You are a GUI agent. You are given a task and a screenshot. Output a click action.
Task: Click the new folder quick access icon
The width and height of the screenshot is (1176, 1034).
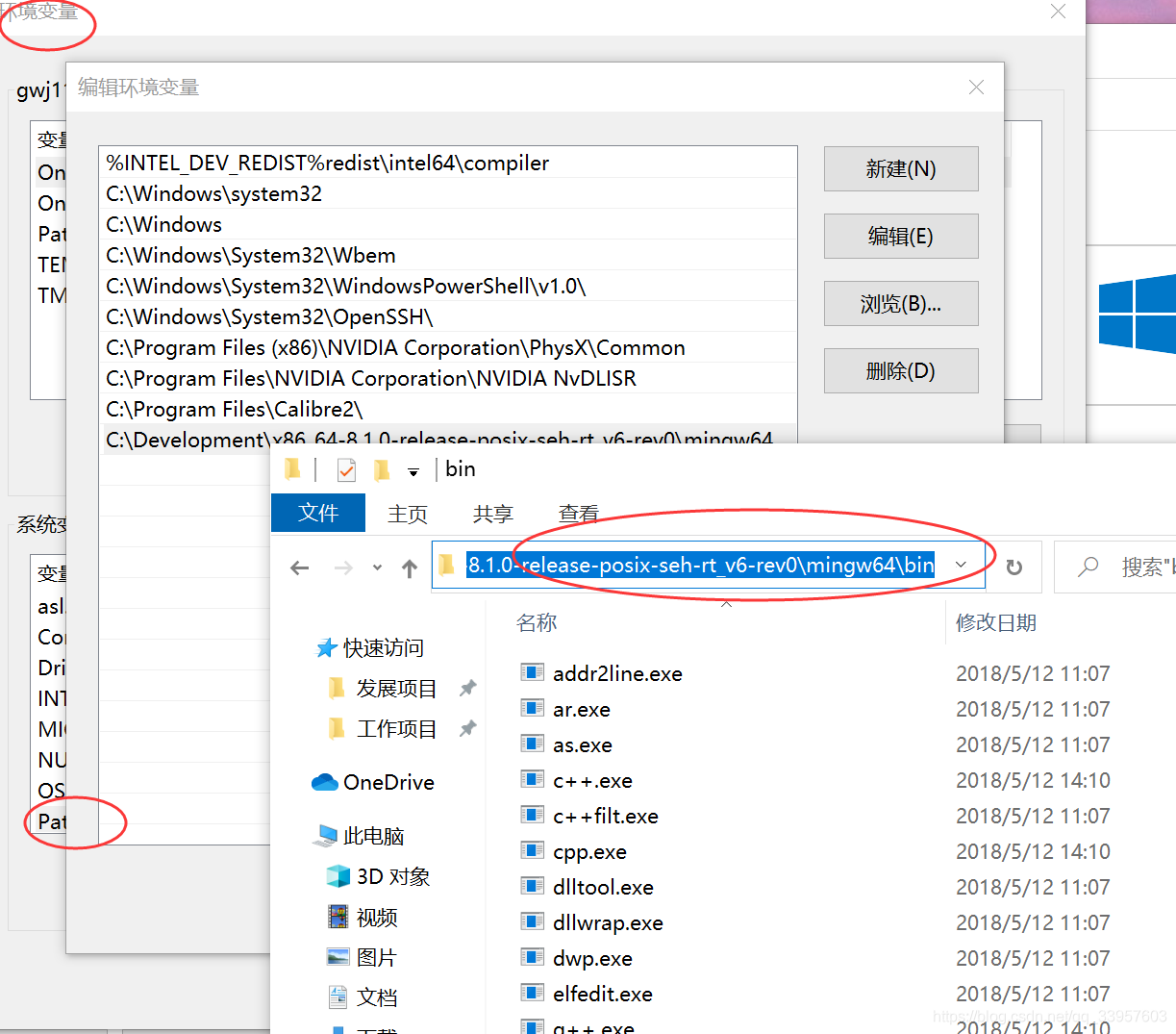(x=382, y=469)
